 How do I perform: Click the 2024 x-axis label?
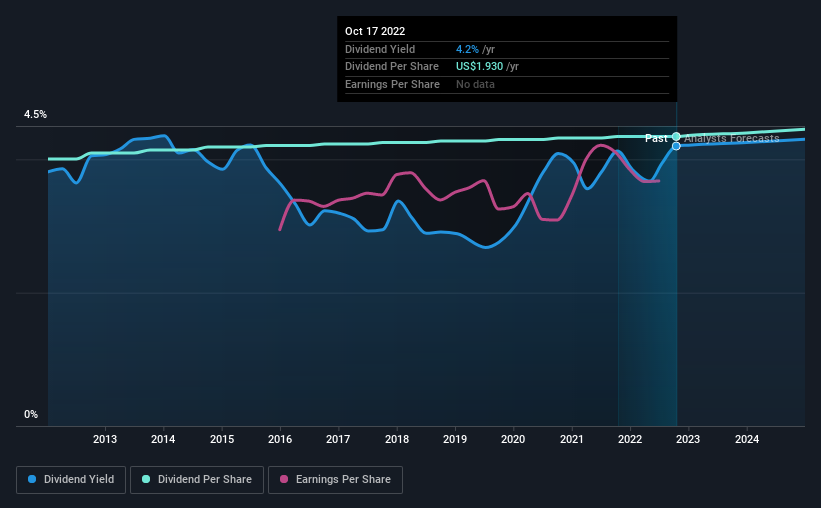coord(747,439)
